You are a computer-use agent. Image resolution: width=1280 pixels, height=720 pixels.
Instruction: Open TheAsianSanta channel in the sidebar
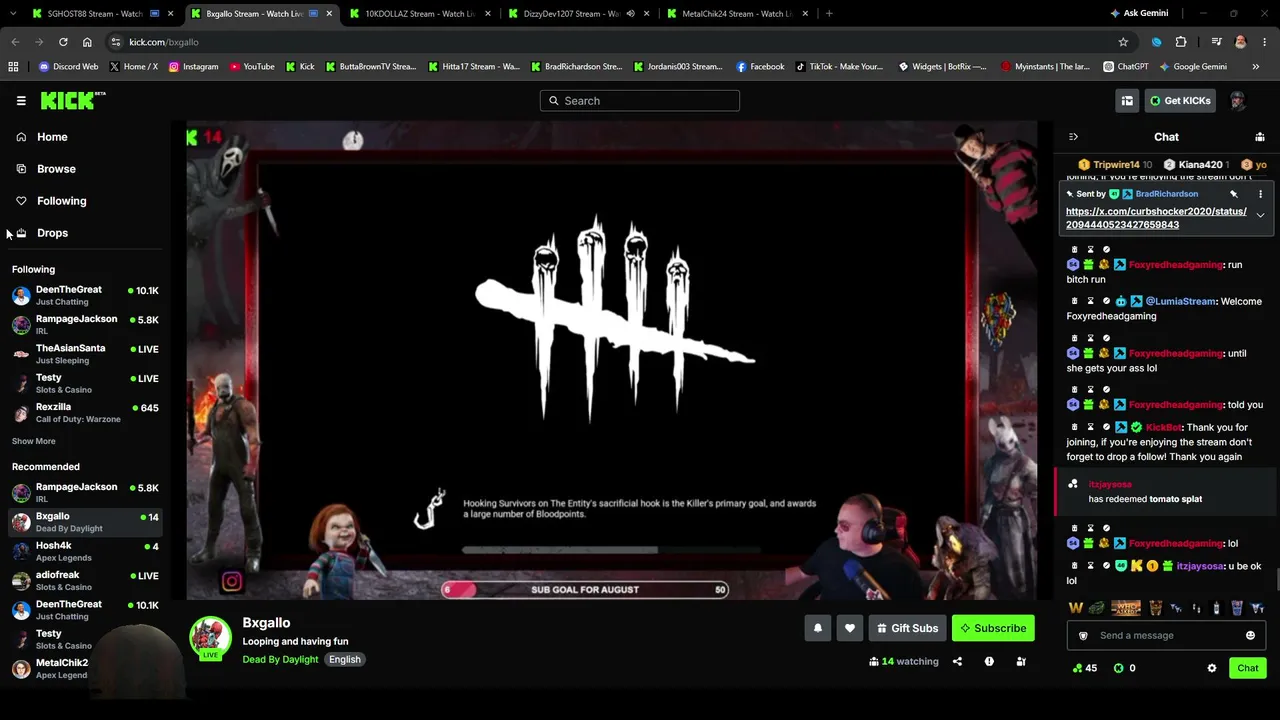coord(86,354)
